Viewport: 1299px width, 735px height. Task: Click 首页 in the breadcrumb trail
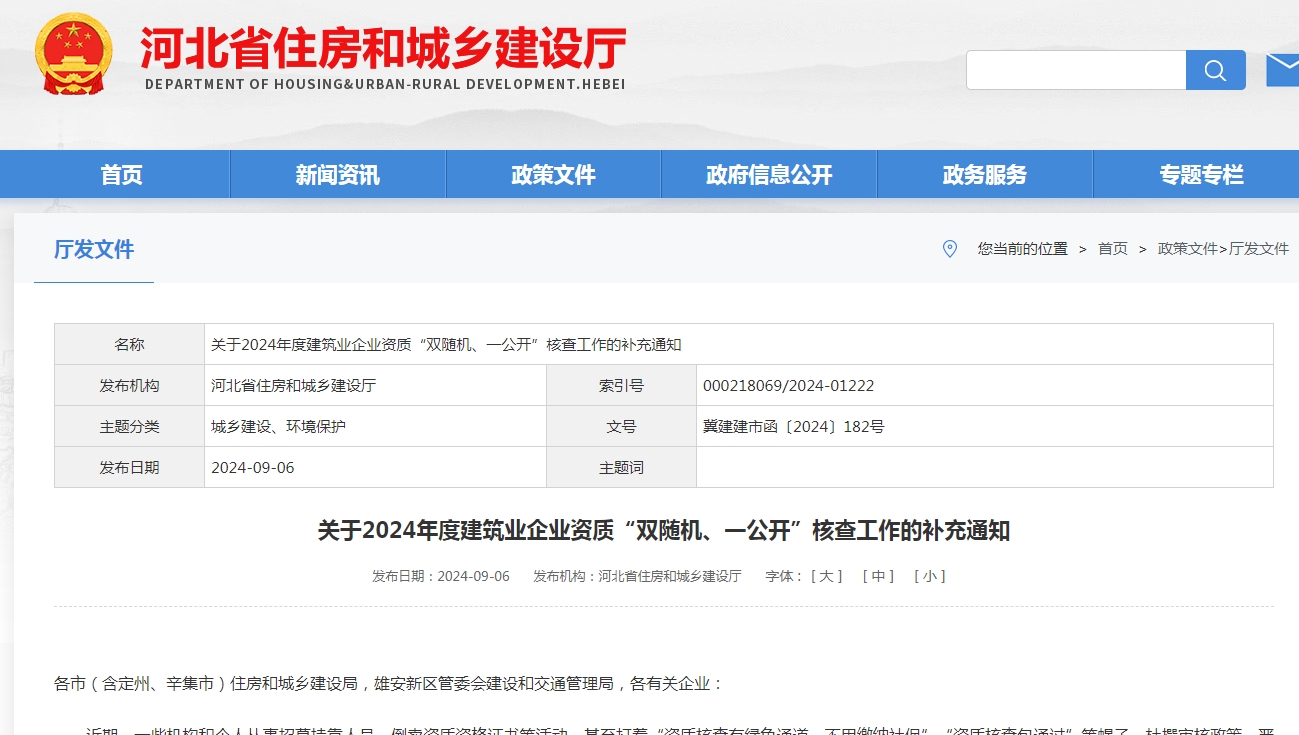point(1112,249)
